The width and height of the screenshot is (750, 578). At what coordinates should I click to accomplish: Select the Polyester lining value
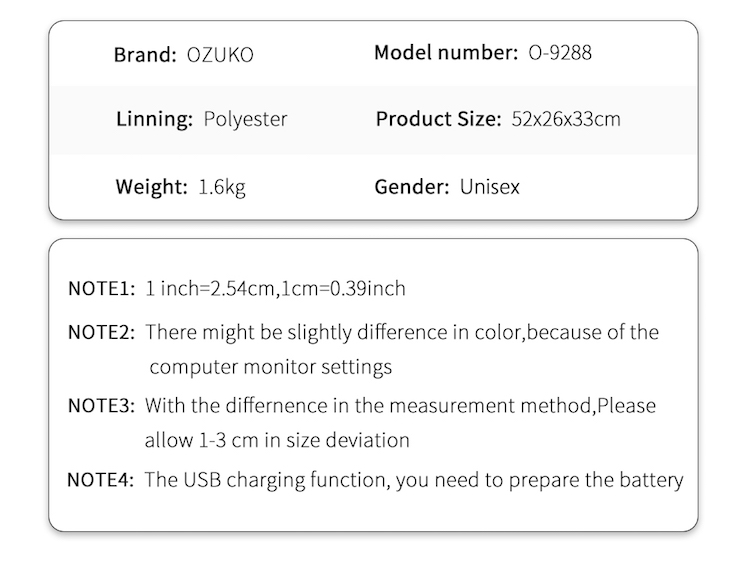[245, 119]
